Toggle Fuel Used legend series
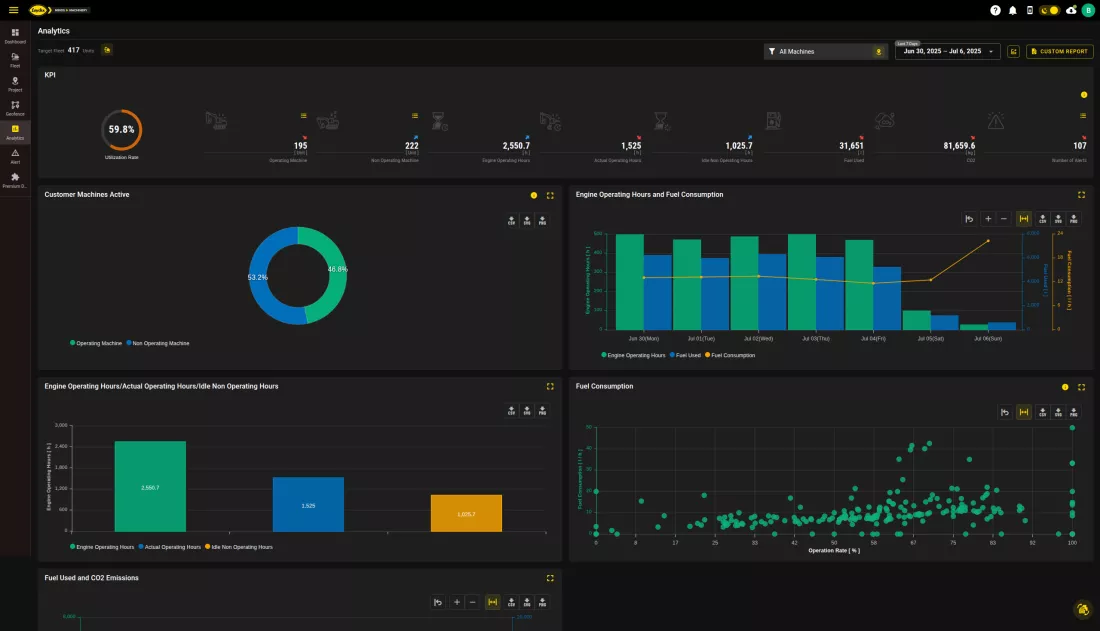The width and height of the screenshot is (1100, 631). pos(685,355)
